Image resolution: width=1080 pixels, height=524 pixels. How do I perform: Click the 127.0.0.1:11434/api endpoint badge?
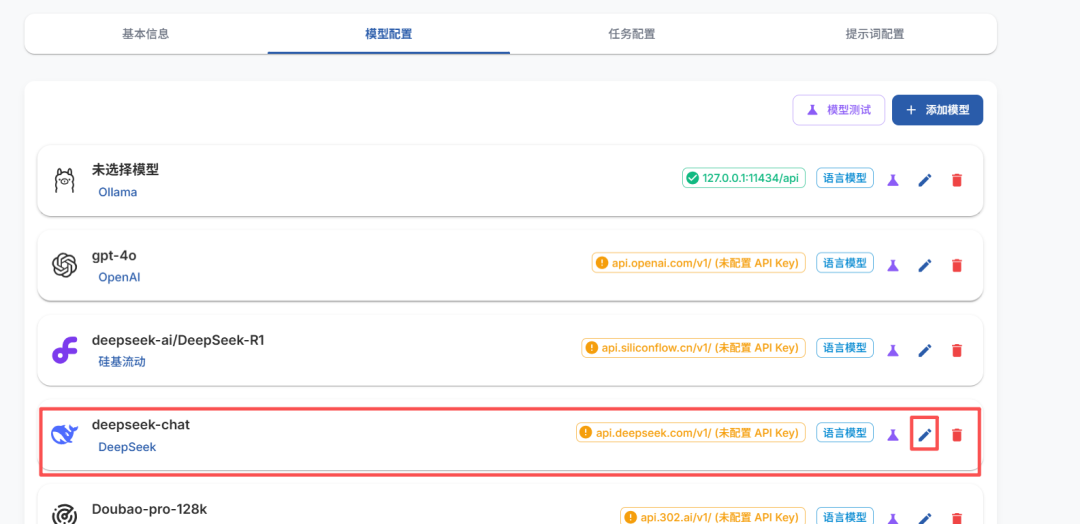[744, 178]
